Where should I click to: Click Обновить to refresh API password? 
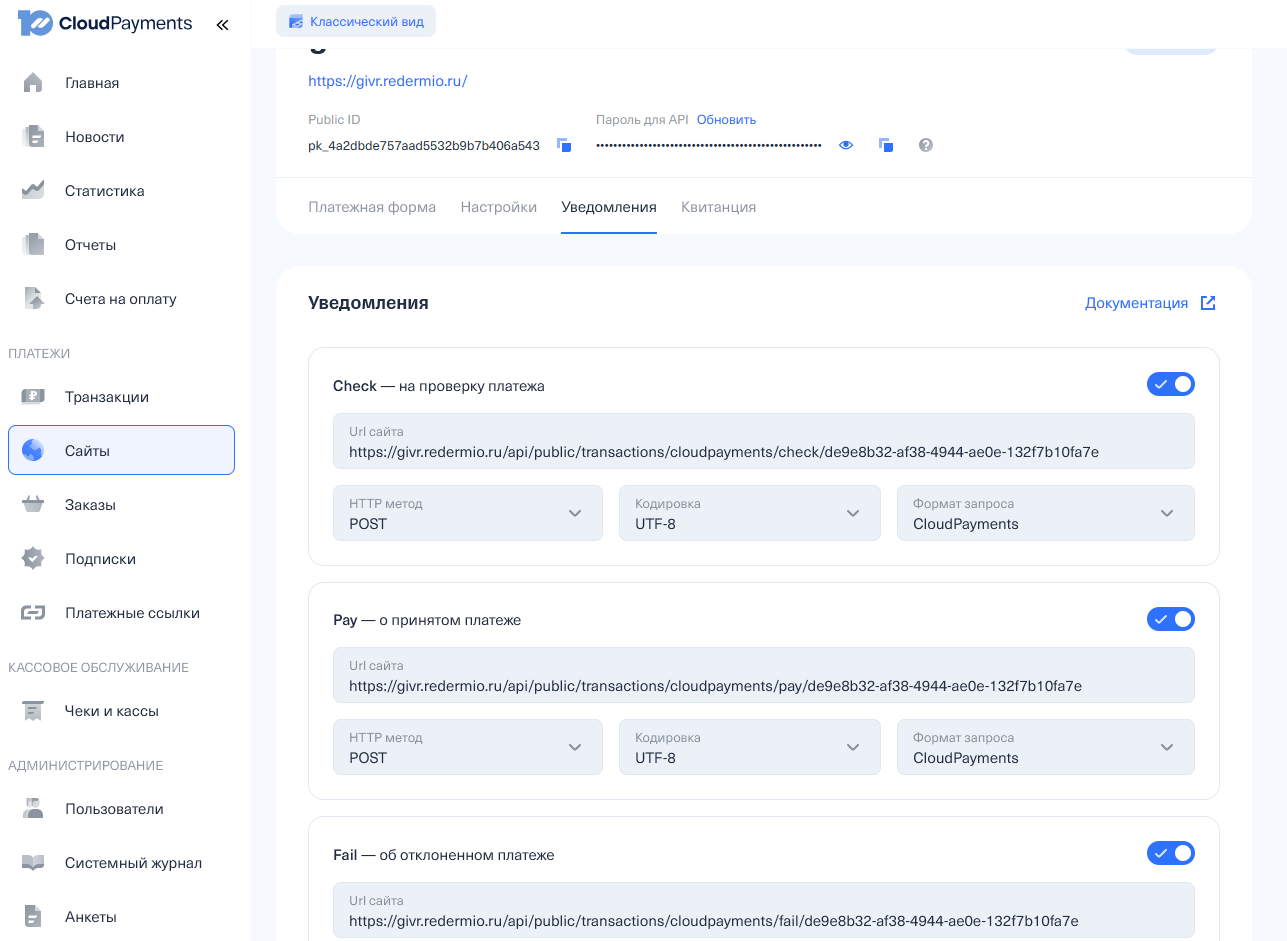(x=726, y=119)
